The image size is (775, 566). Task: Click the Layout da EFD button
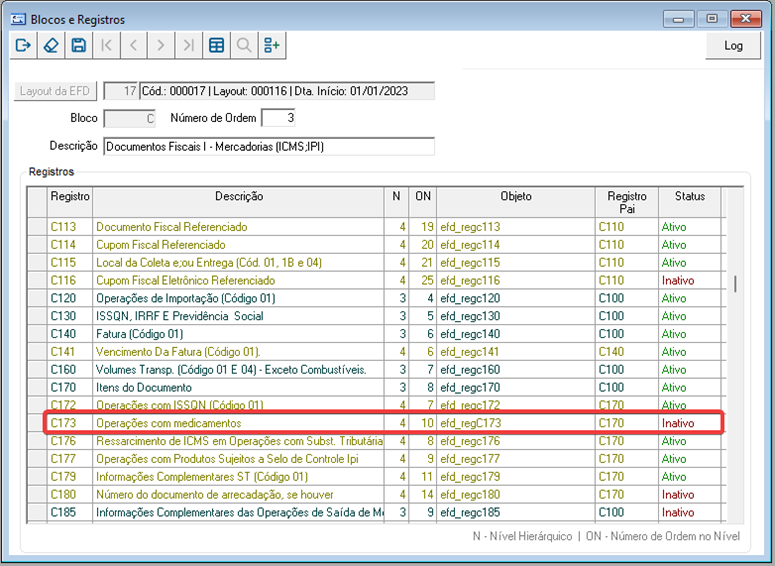[x=54, y=91]
